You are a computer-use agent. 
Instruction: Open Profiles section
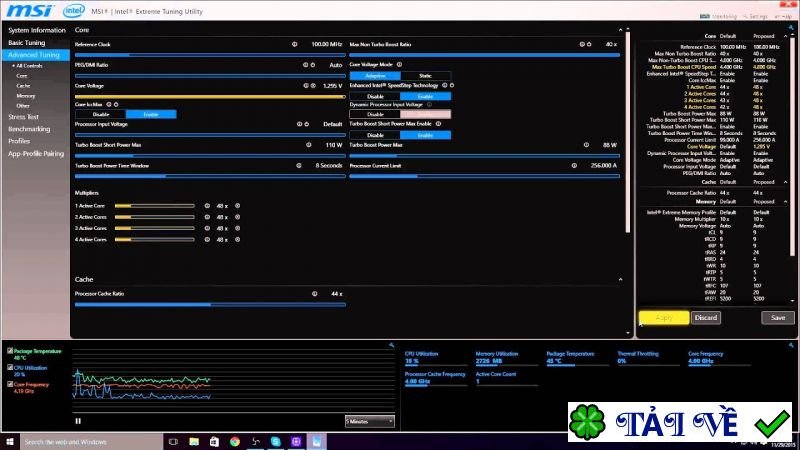19,141
